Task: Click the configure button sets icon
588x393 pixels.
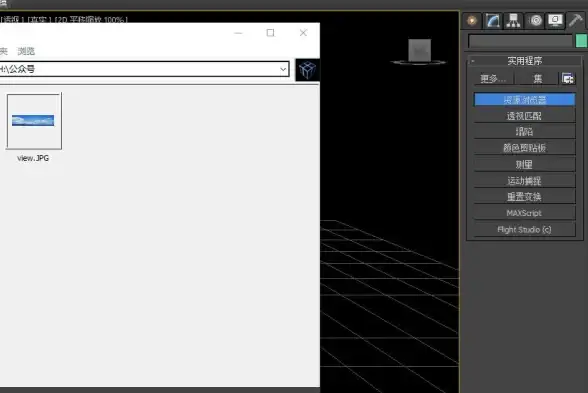Action: [568, 79]
